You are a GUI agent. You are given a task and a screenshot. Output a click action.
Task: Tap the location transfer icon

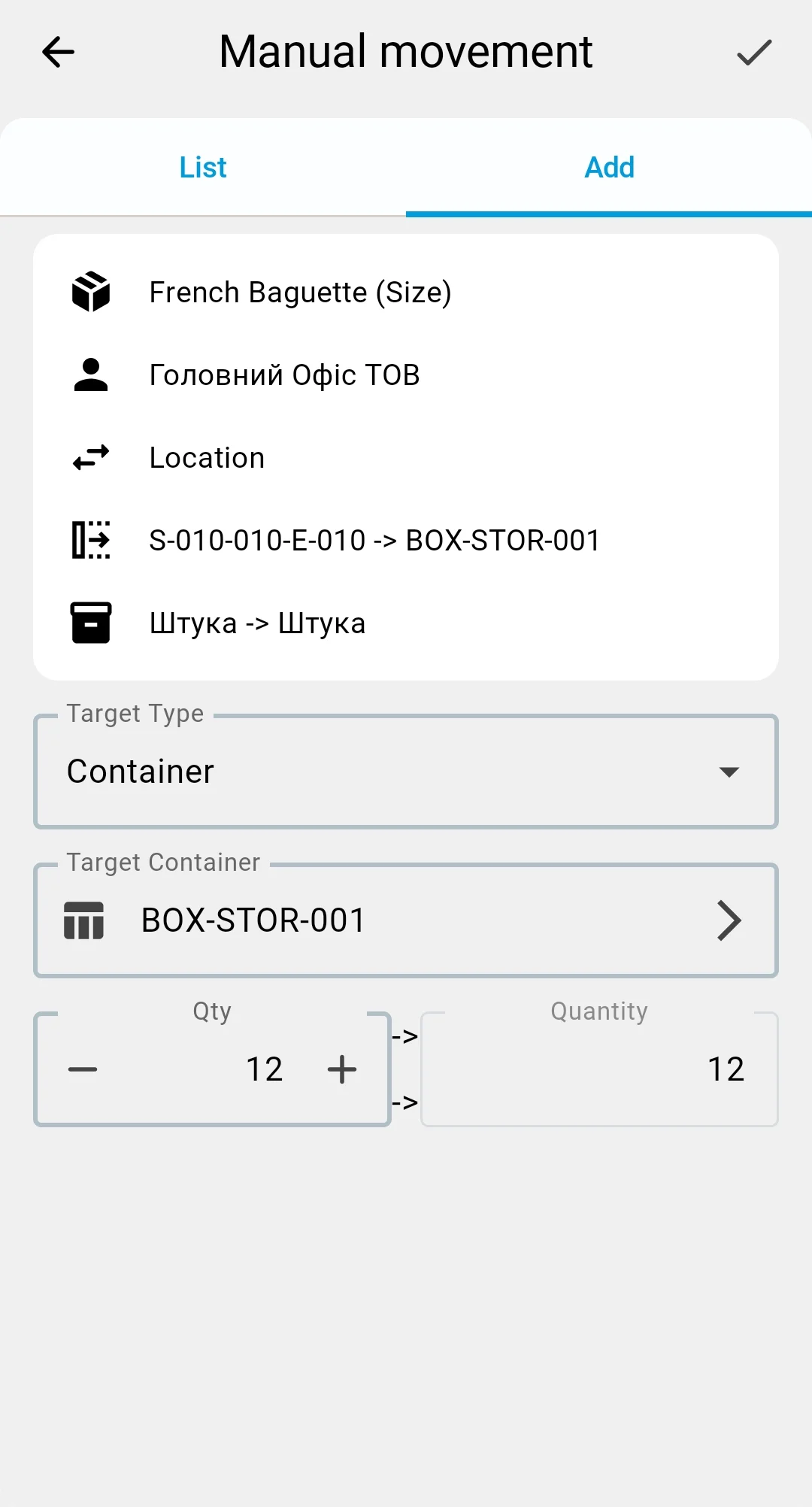(91, 540)
